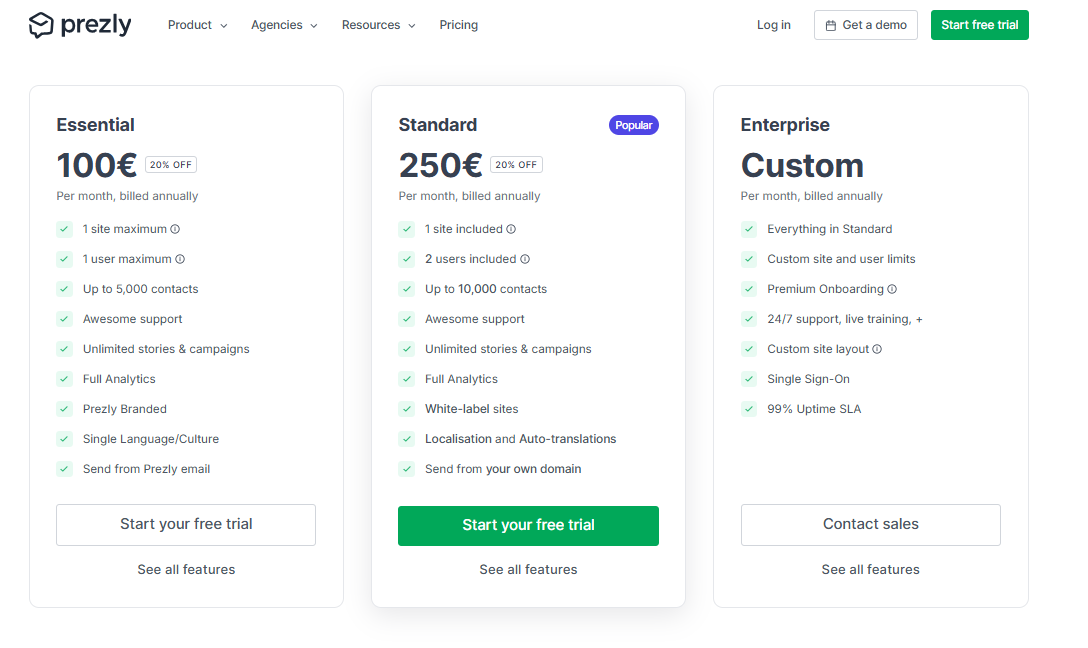Screen dimensions: 1088x648
Task: Click Start free trial in header
Action: (979, 25)
